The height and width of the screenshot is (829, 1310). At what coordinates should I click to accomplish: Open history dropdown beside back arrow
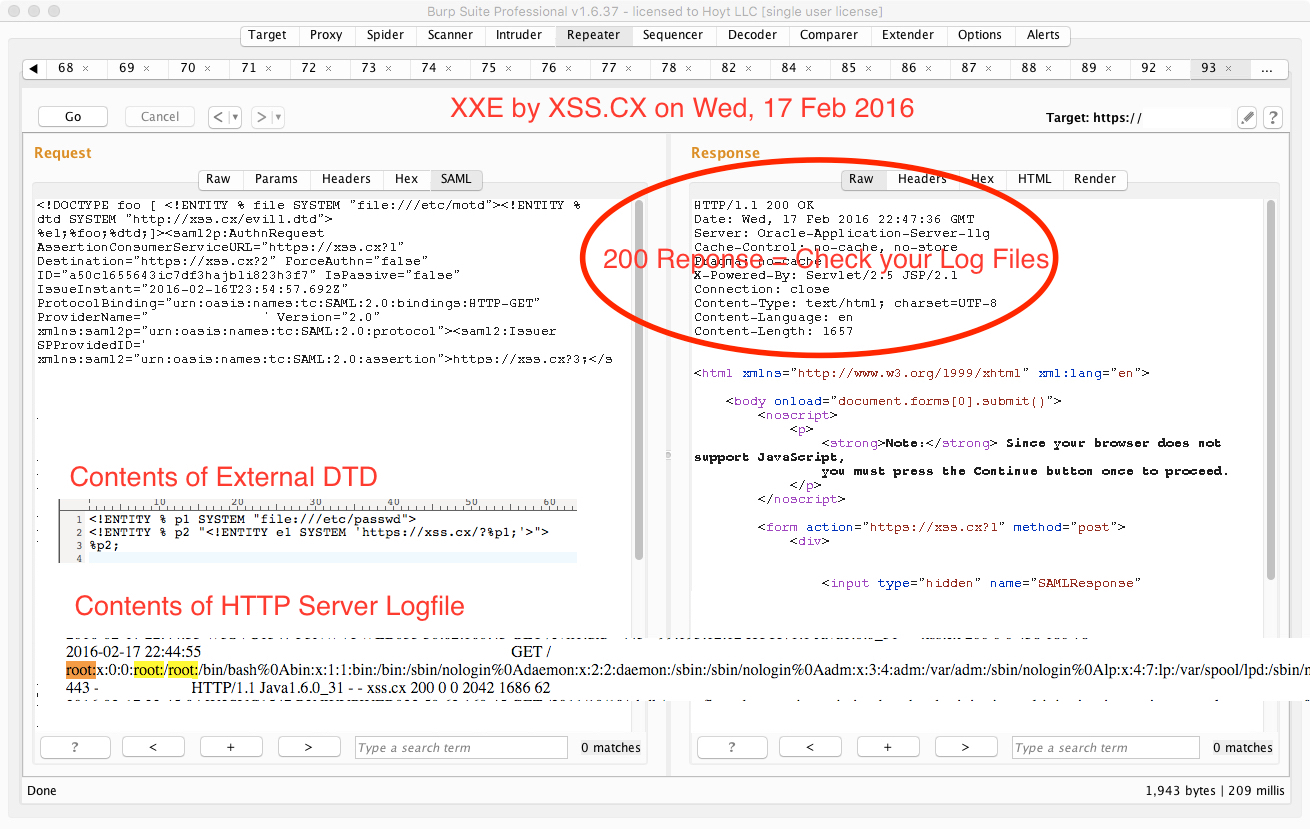click(236, 117)
